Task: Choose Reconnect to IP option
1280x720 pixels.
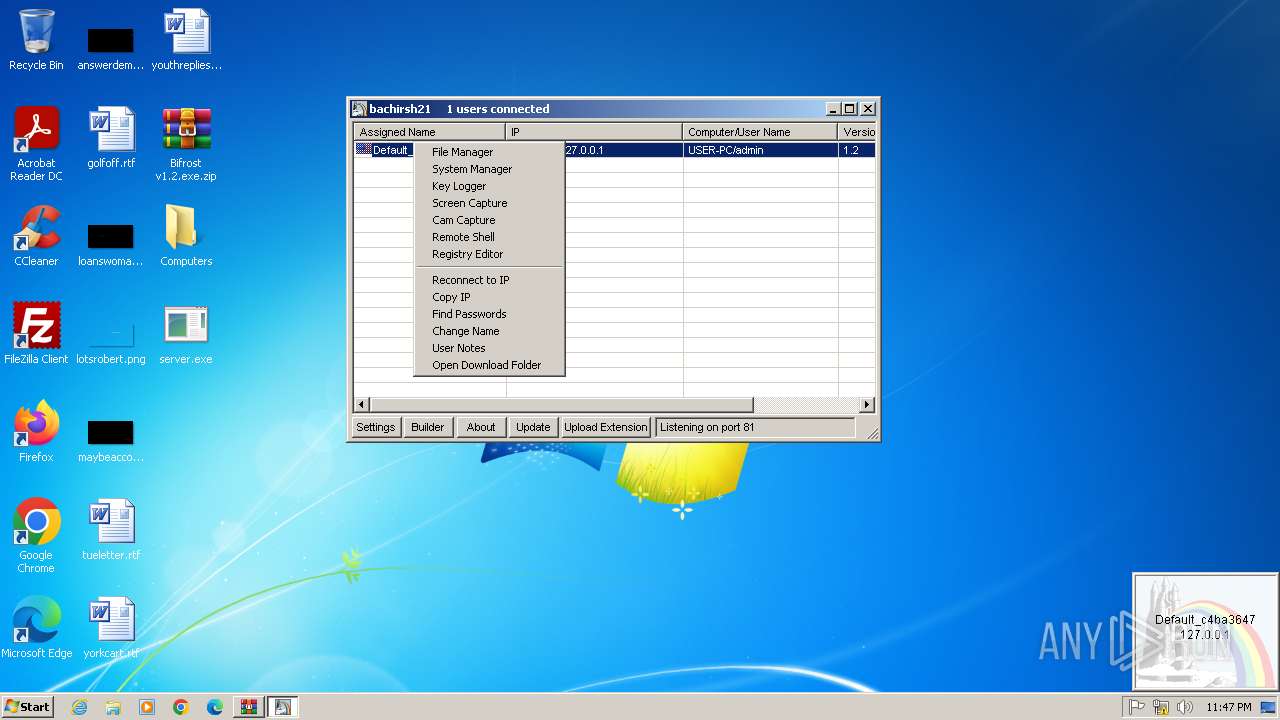Action: click(x=490, y=280)
